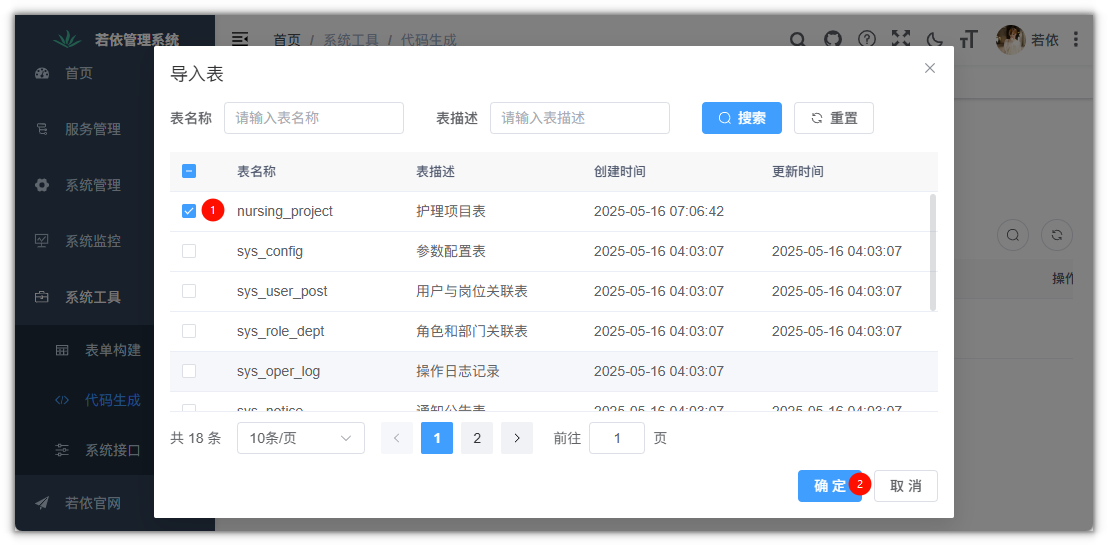Click the 前往 page number input

tap(617, 438)
